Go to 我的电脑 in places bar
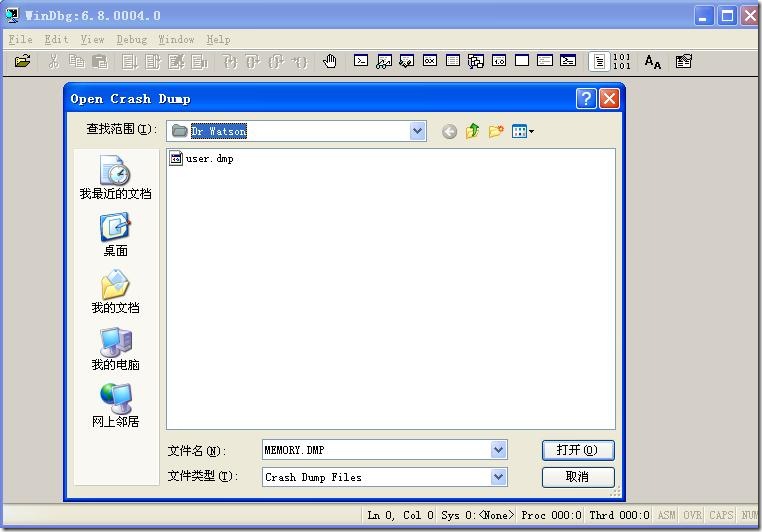Viewport: 762px width, 532px height. click(x=116, y=348)
